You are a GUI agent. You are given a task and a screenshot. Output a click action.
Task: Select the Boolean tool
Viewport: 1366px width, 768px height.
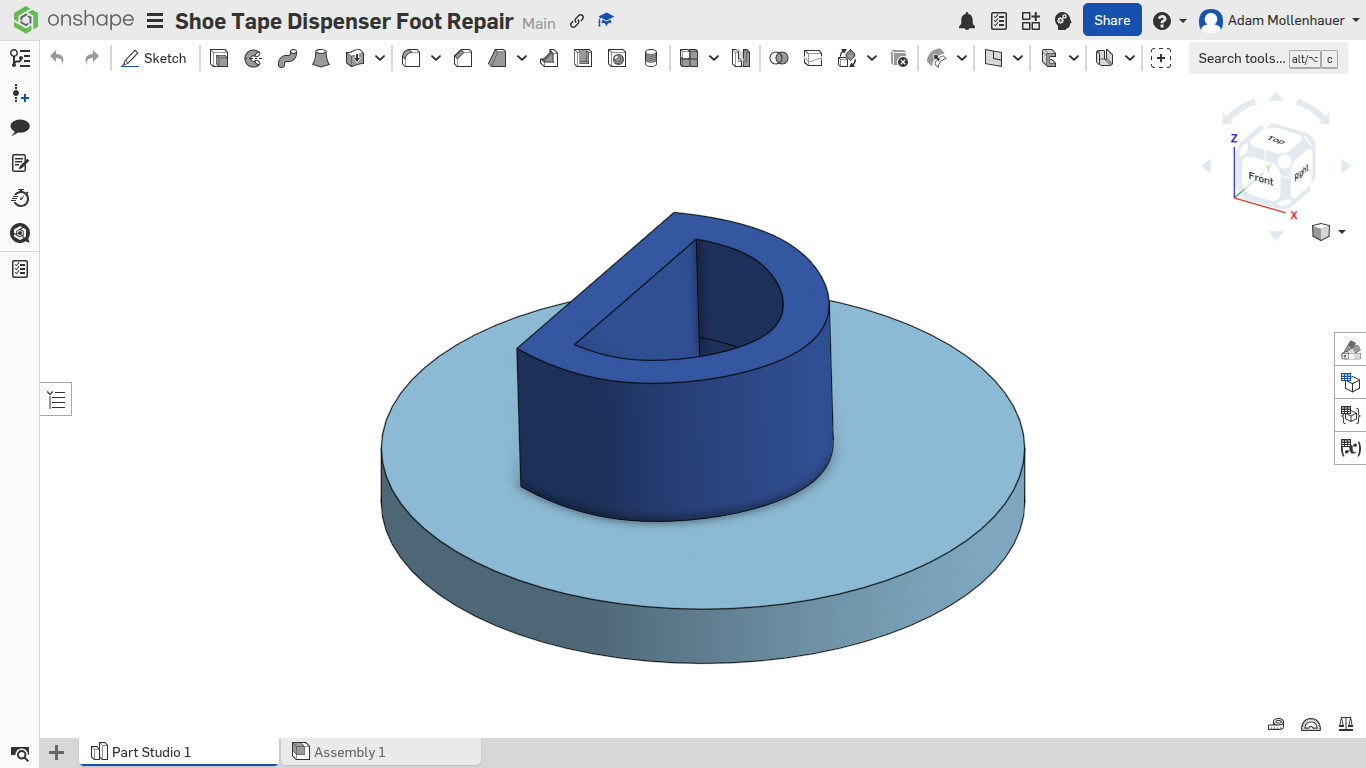coord(779,58)
